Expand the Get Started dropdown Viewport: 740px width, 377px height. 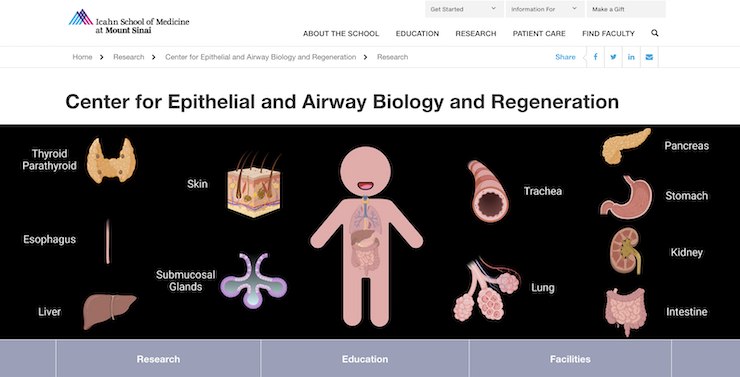(464, 9)
